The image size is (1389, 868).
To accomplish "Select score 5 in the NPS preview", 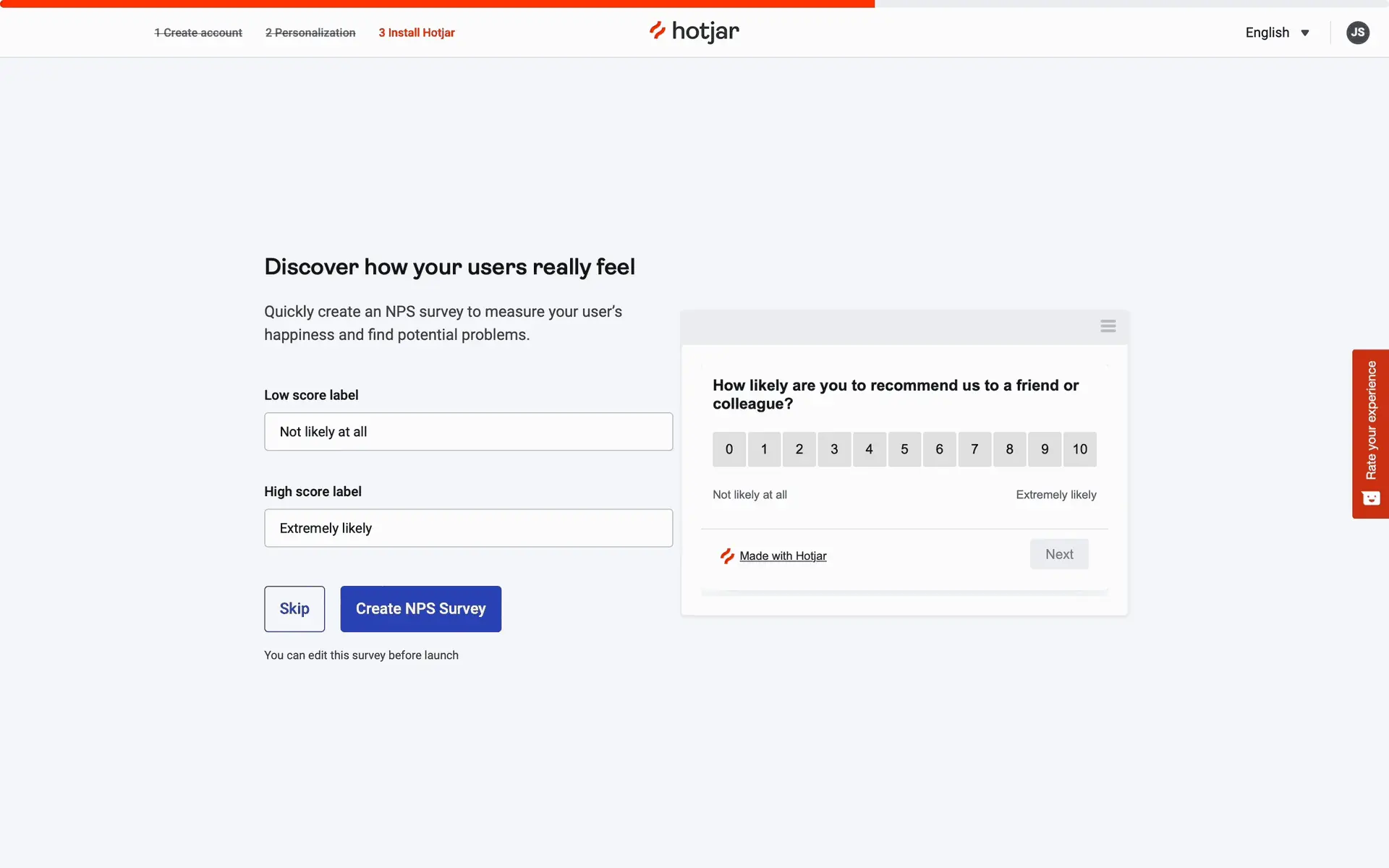I will pyautogui.click(x=904, y=449).
